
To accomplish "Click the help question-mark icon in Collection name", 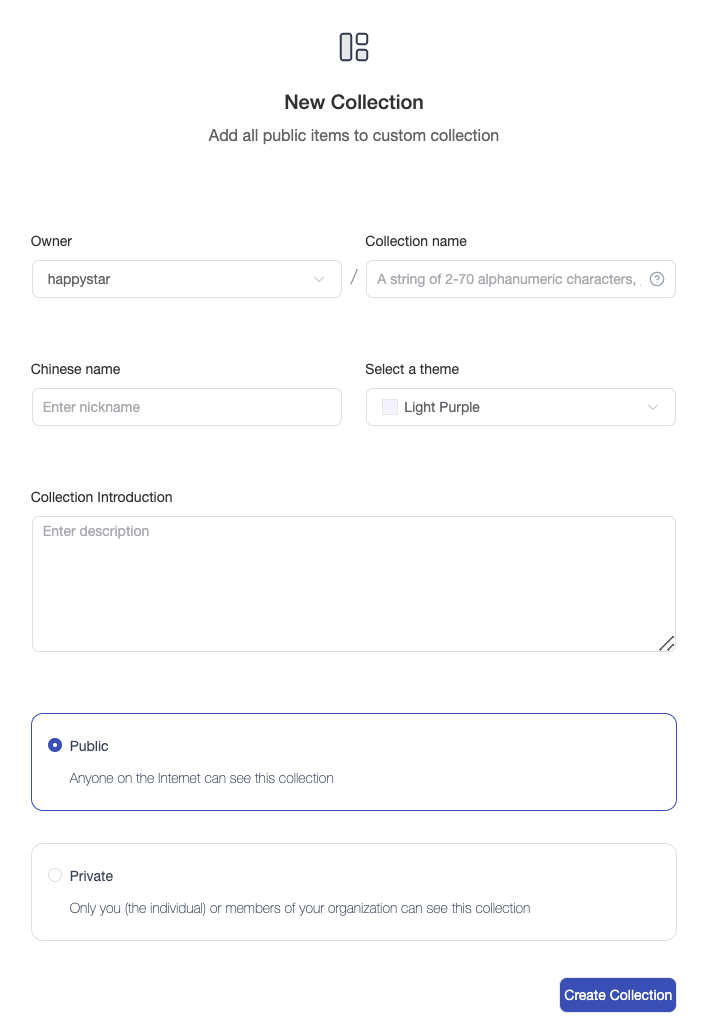I will (x=657, y=279).
